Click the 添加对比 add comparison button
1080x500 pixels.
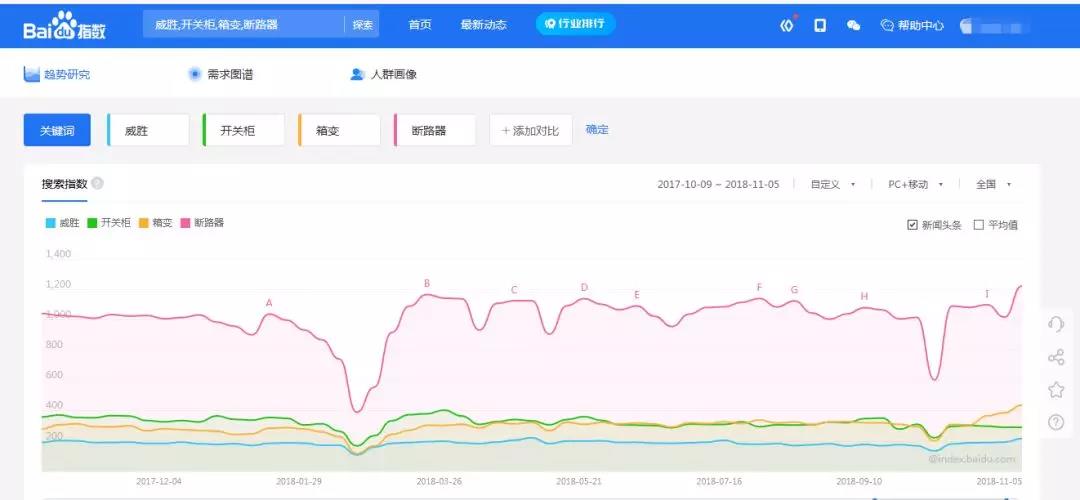point(530,130)
